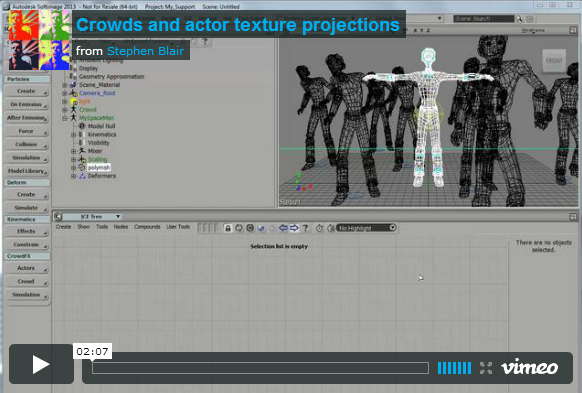Image resolution: width=582 pixels, height=393 pixels.
Task: Open Vimeo via the vimeo logo
Action: point(529,367)
